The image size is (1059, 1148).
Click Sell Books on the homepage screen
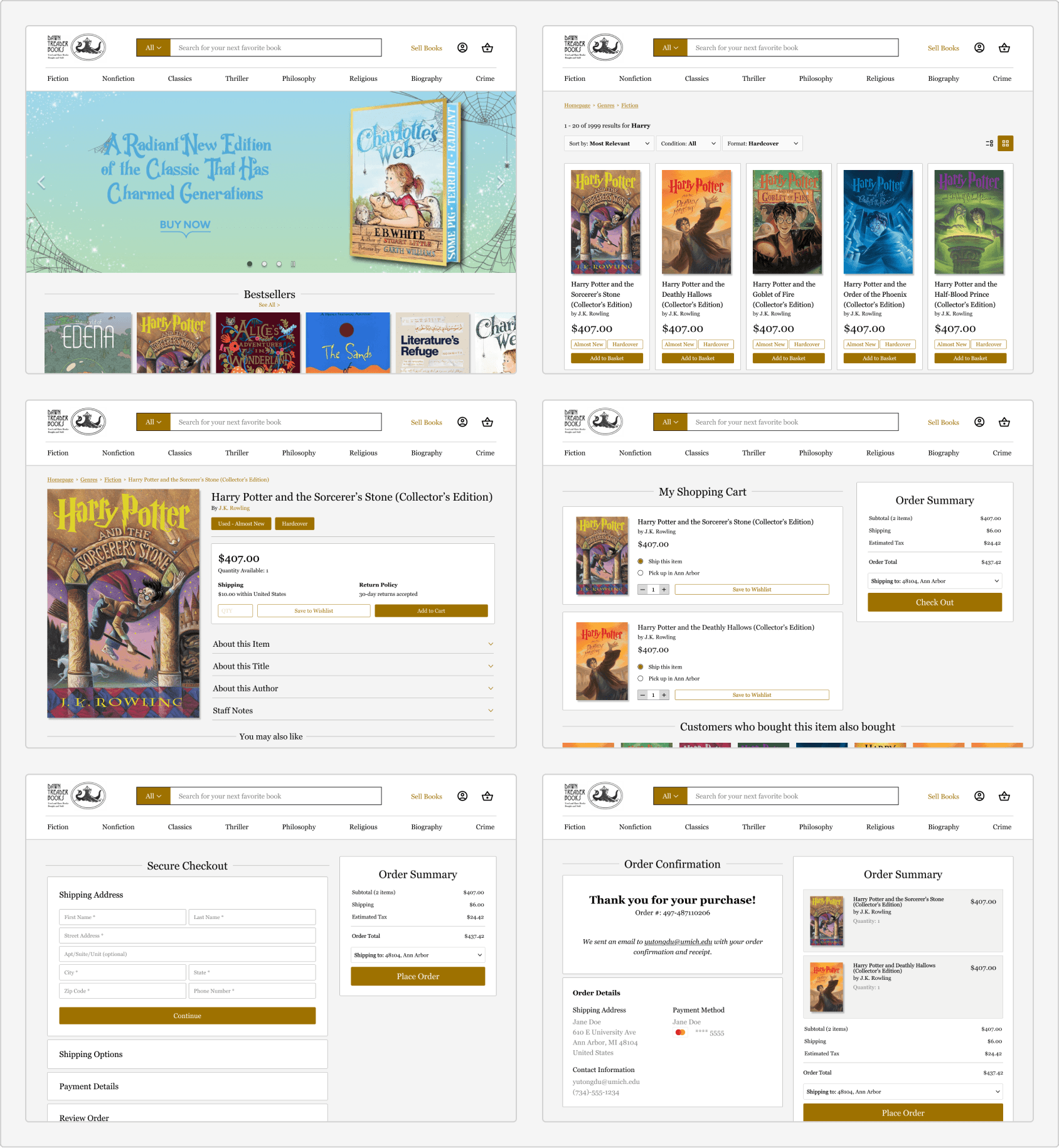[427, 48]
